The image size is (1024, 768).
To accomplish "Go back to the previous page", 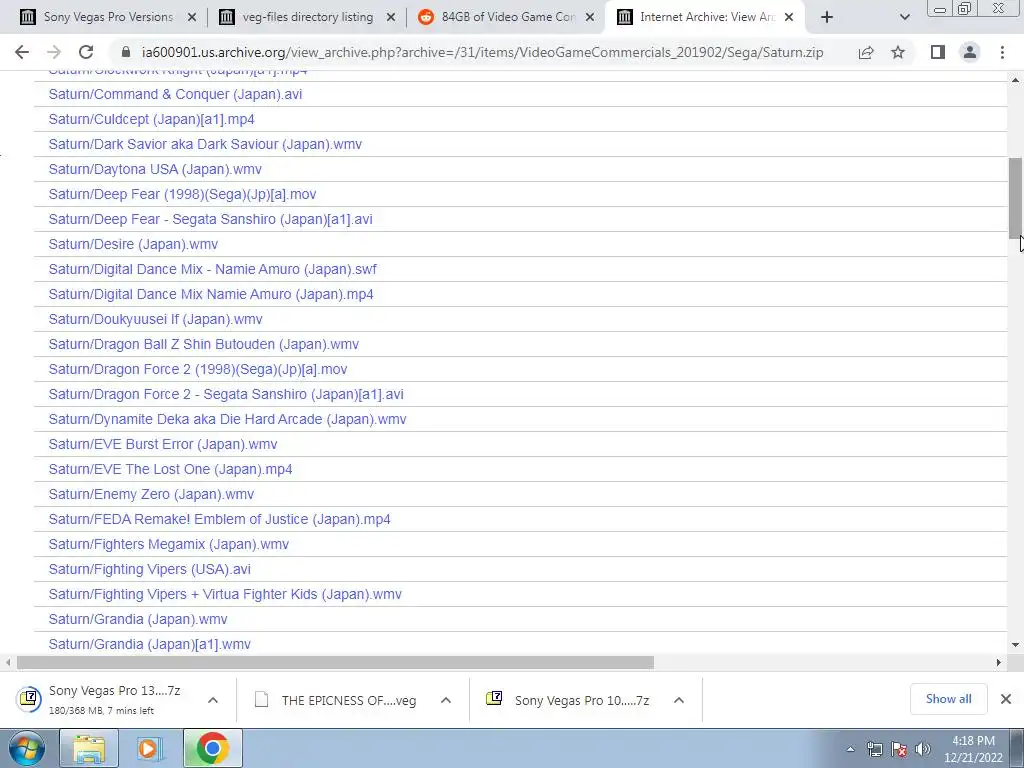I will click(x=22, y=52).
